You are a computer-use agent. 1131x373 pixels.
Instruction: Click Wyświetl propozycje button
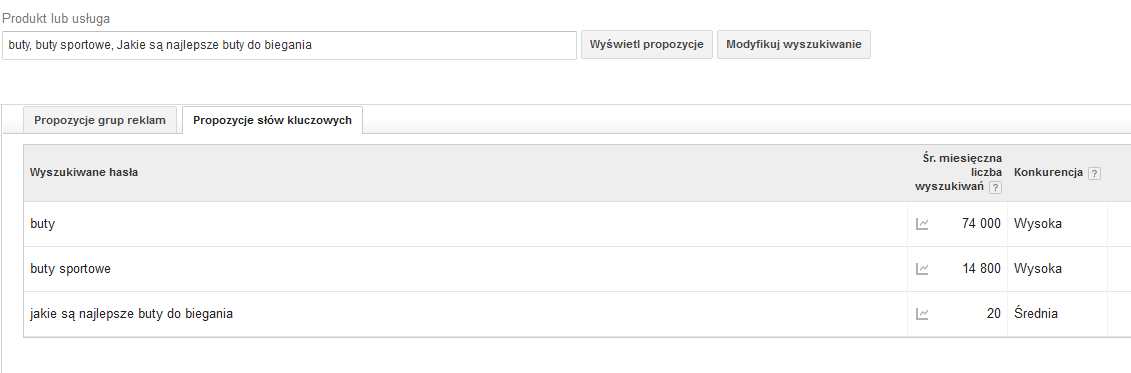646,45
